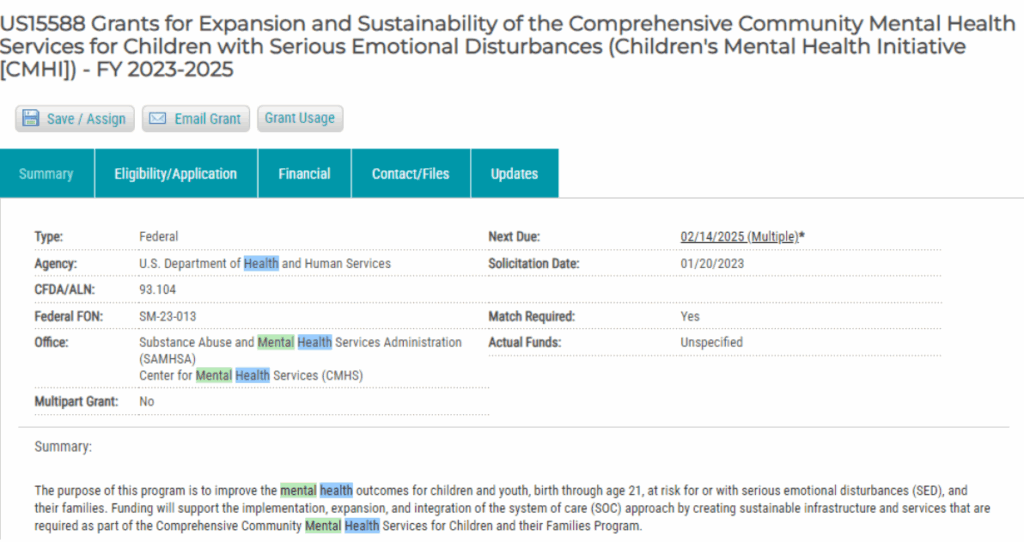The image size is (1024, 542).
Task: Select the Financial tab
Action: coord(304,174)
